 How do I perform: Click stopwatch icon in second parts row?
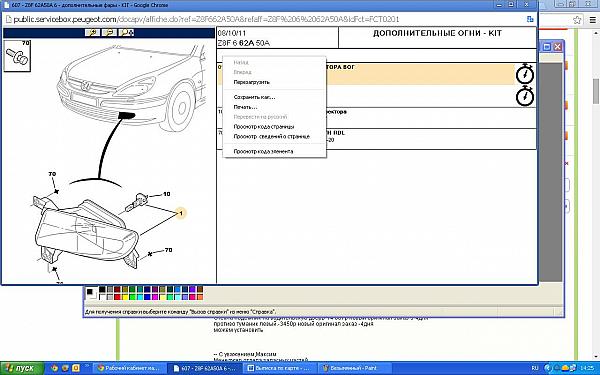[x=525, y=96]
